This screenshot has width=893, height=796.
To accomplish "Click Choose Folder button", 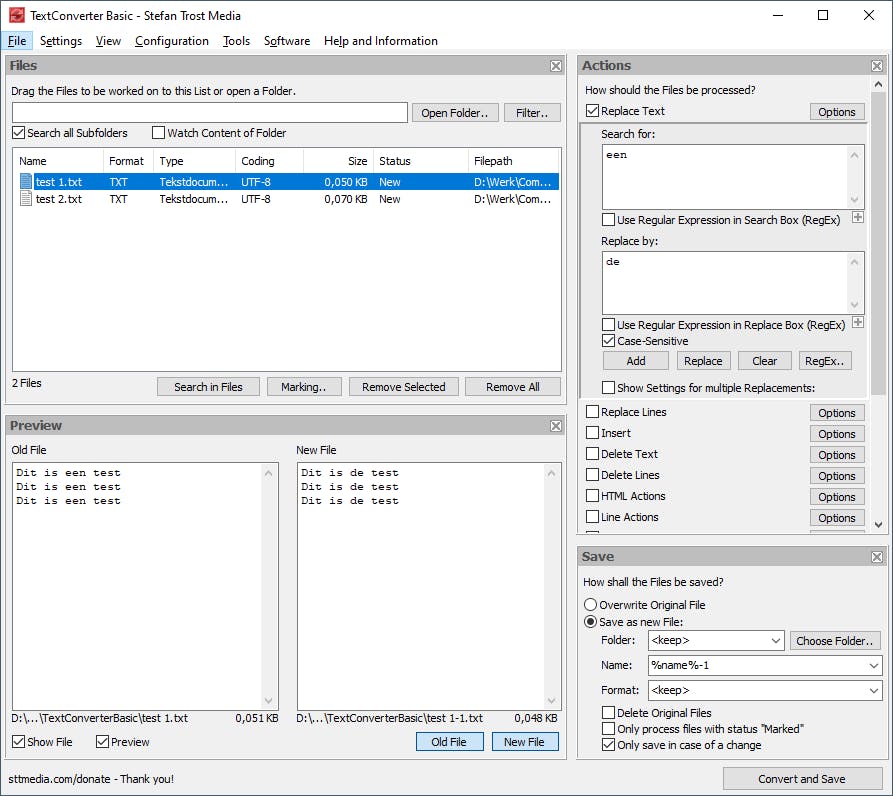I will point(834,641).
